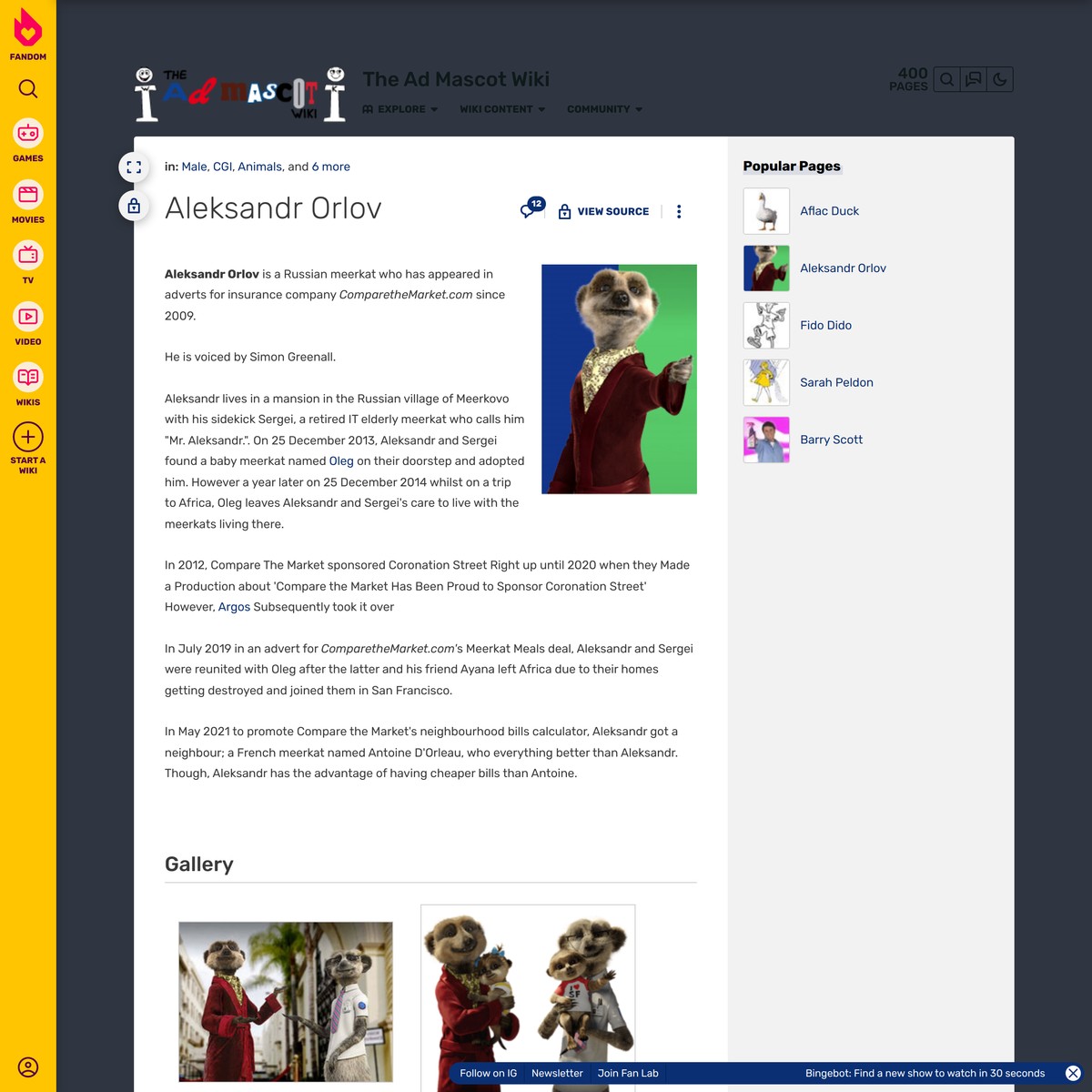Go to the Movies section icon
1092x1092 pixels.
[28, 195]
